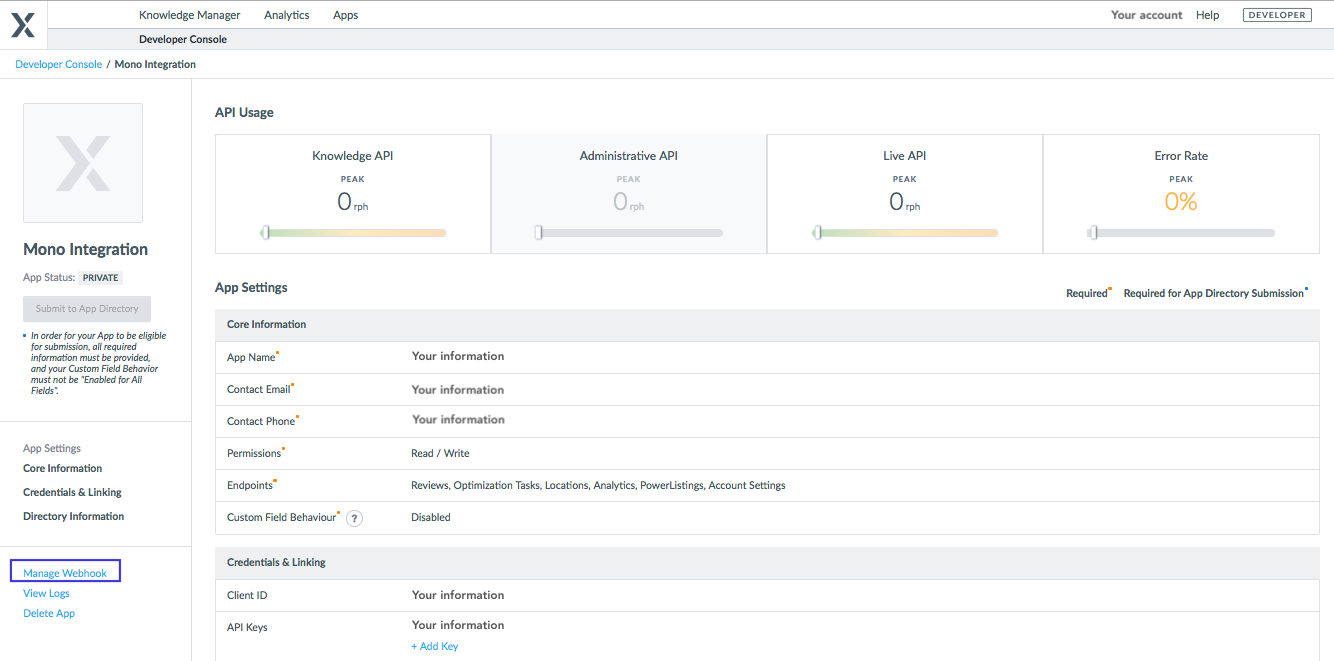Go to Apps menu
This screenshot has height=661, width=1334.
tap(346, 15)
